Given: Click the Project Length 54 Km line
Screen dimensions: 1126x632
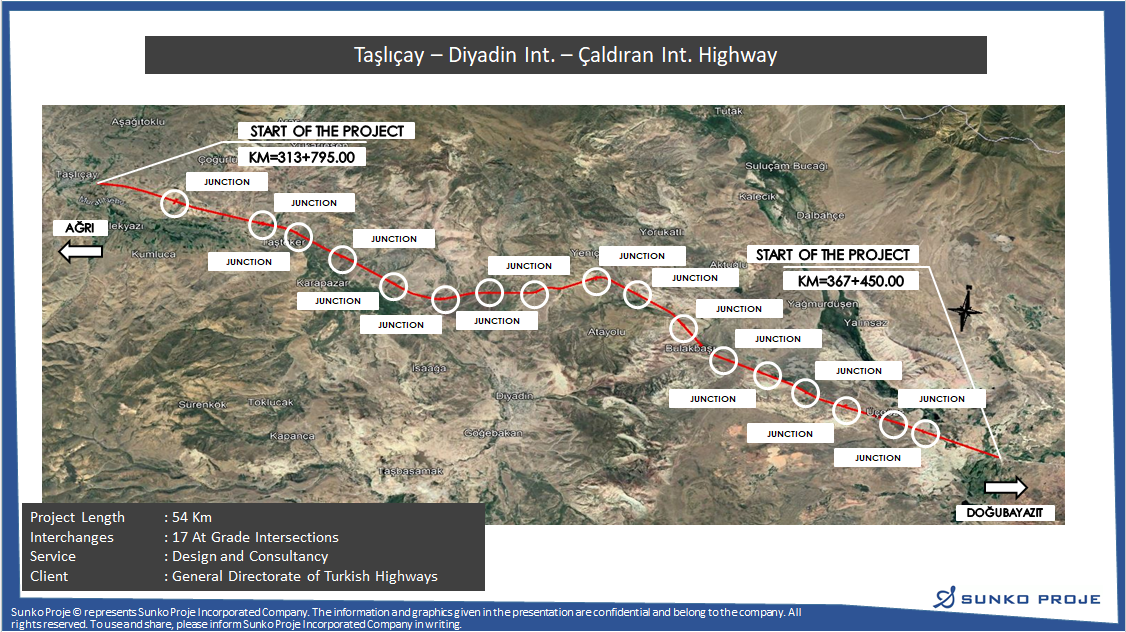Looking at the screenshot, I should coord(122,517).
